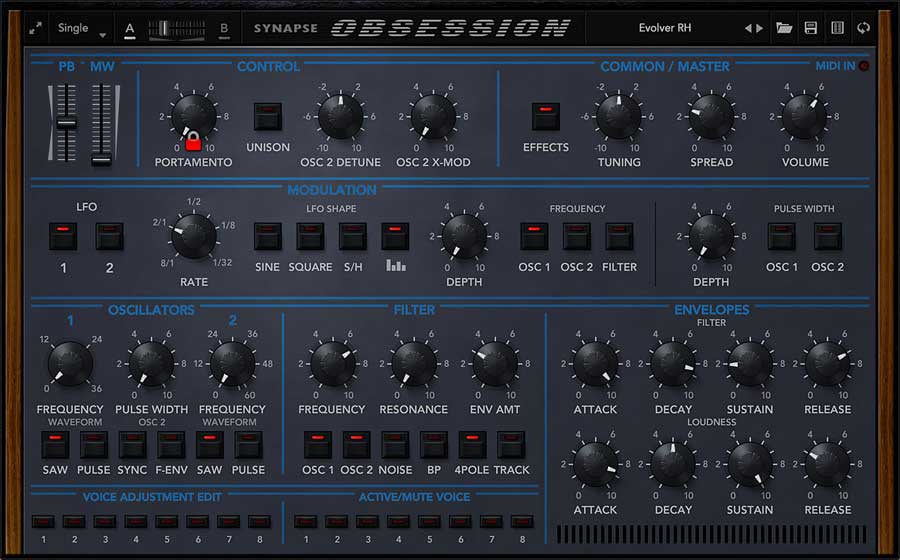Choose the SINE LFO shape

click(268, 236)
